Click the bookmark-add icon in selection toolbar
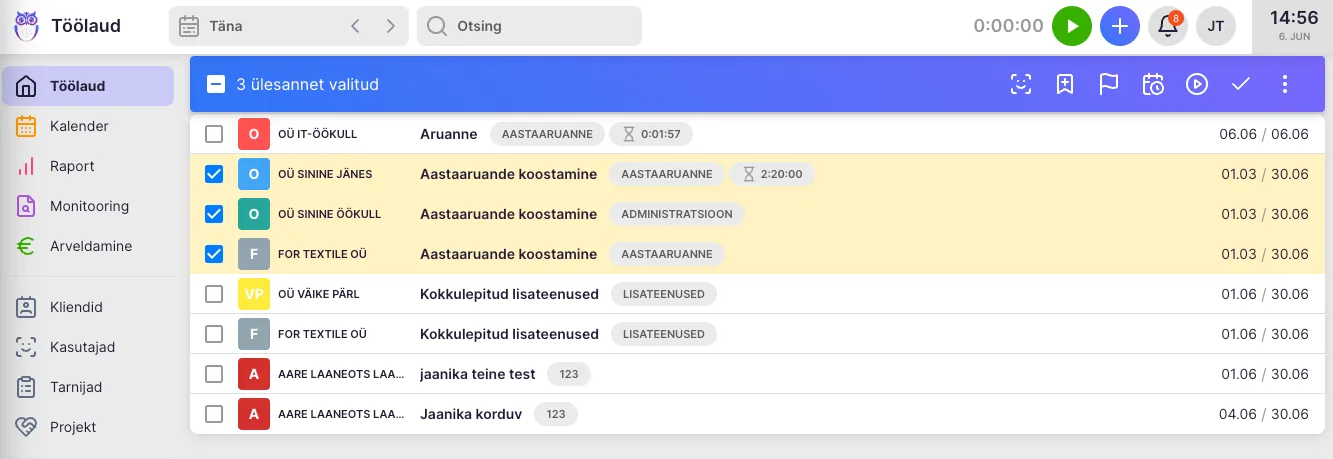 click(x=1065, y=84)
